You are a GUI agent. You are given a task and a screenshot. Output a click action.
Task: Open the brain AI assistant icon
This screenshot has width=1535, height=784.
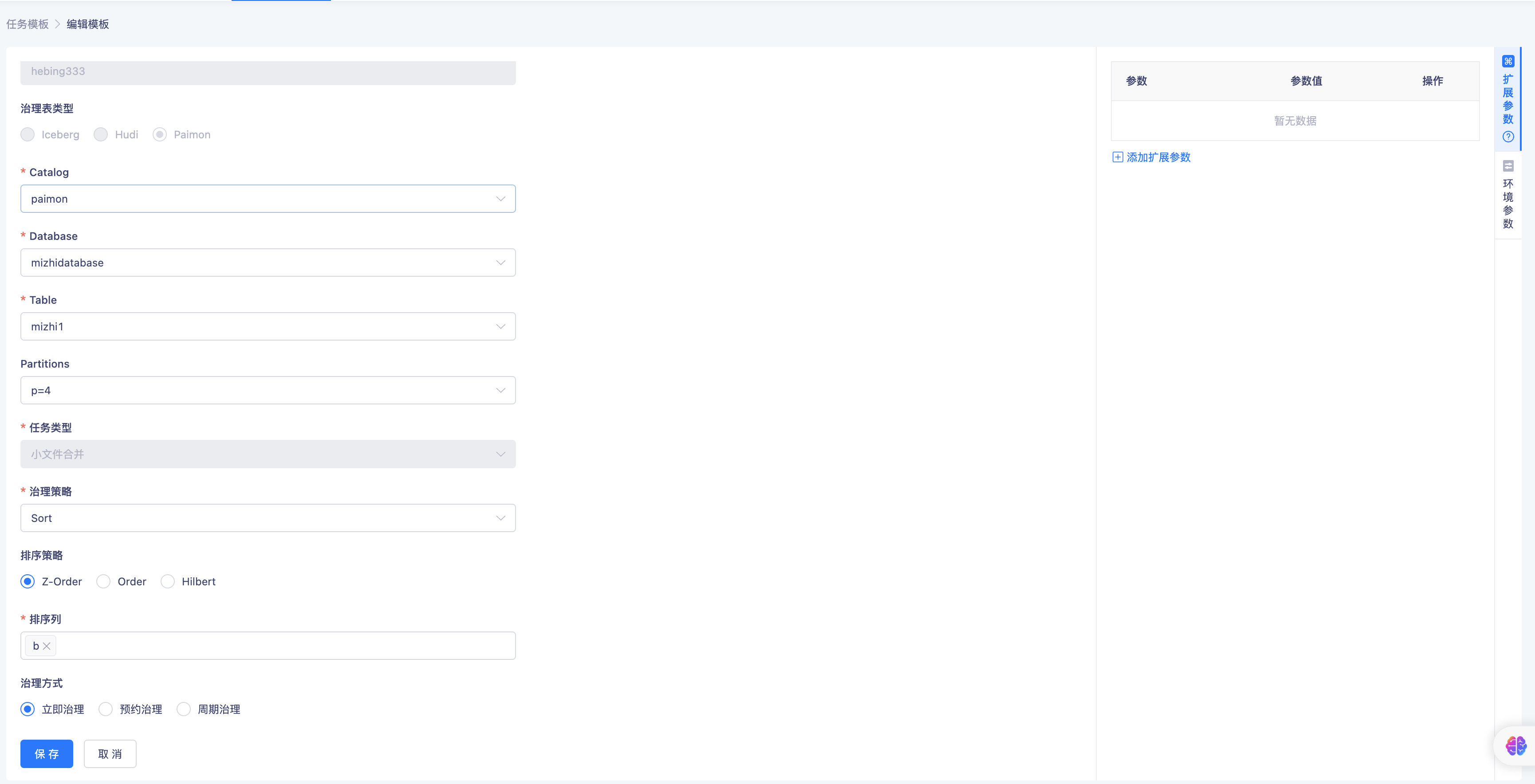coord(1515,745)
